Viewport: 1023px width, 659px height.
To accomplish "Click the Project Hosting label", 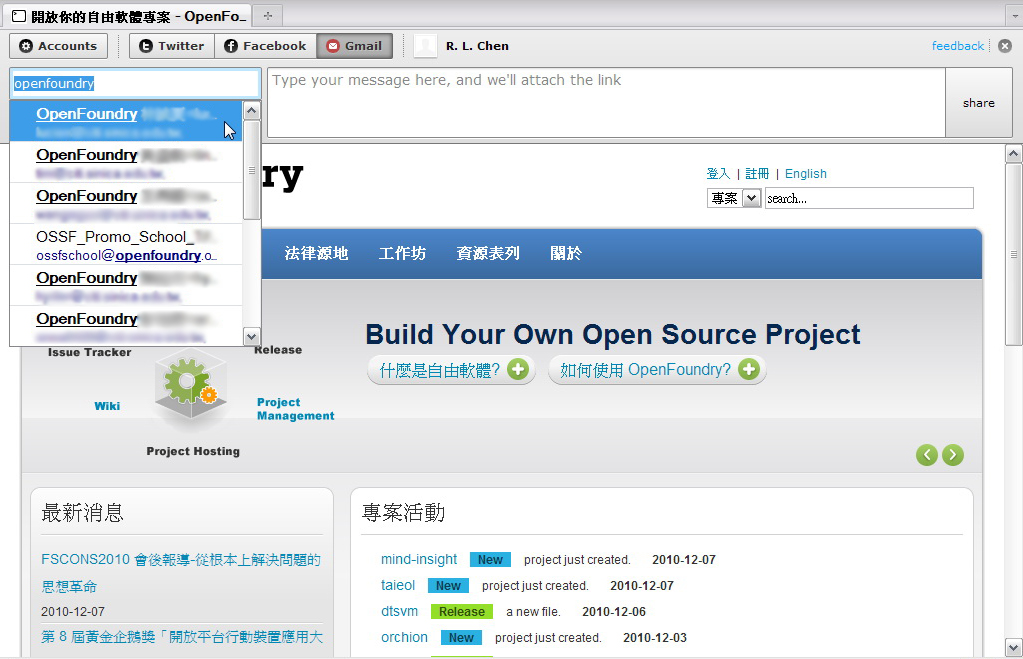I will [193, 451].
